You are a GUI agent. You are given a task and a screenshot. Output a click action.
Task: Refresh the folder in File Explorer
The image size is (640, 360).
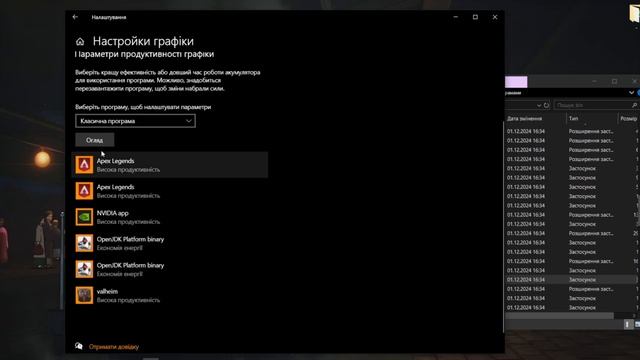[x=546, y=105]
